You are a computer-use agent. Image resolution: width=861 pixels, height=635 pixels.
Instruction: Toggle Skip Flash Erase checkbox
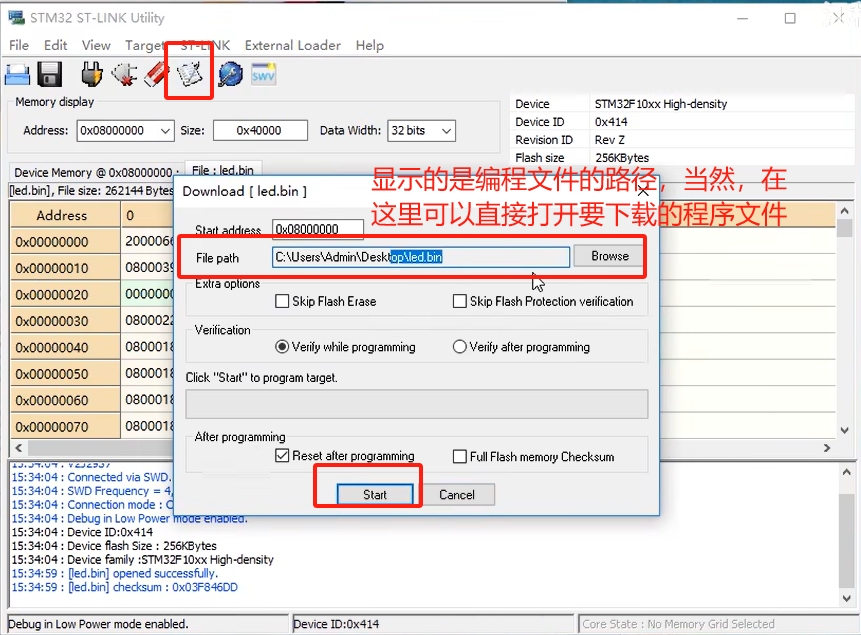coord(282,301)
